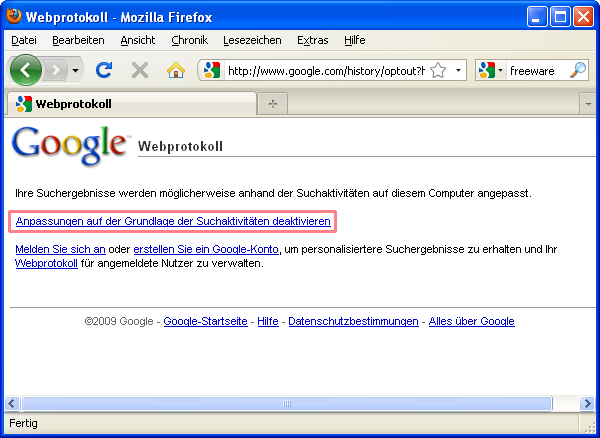Viewport: 600px width, 438px height.
Task: Maximize the Firefox window
Action: point(560,17)
